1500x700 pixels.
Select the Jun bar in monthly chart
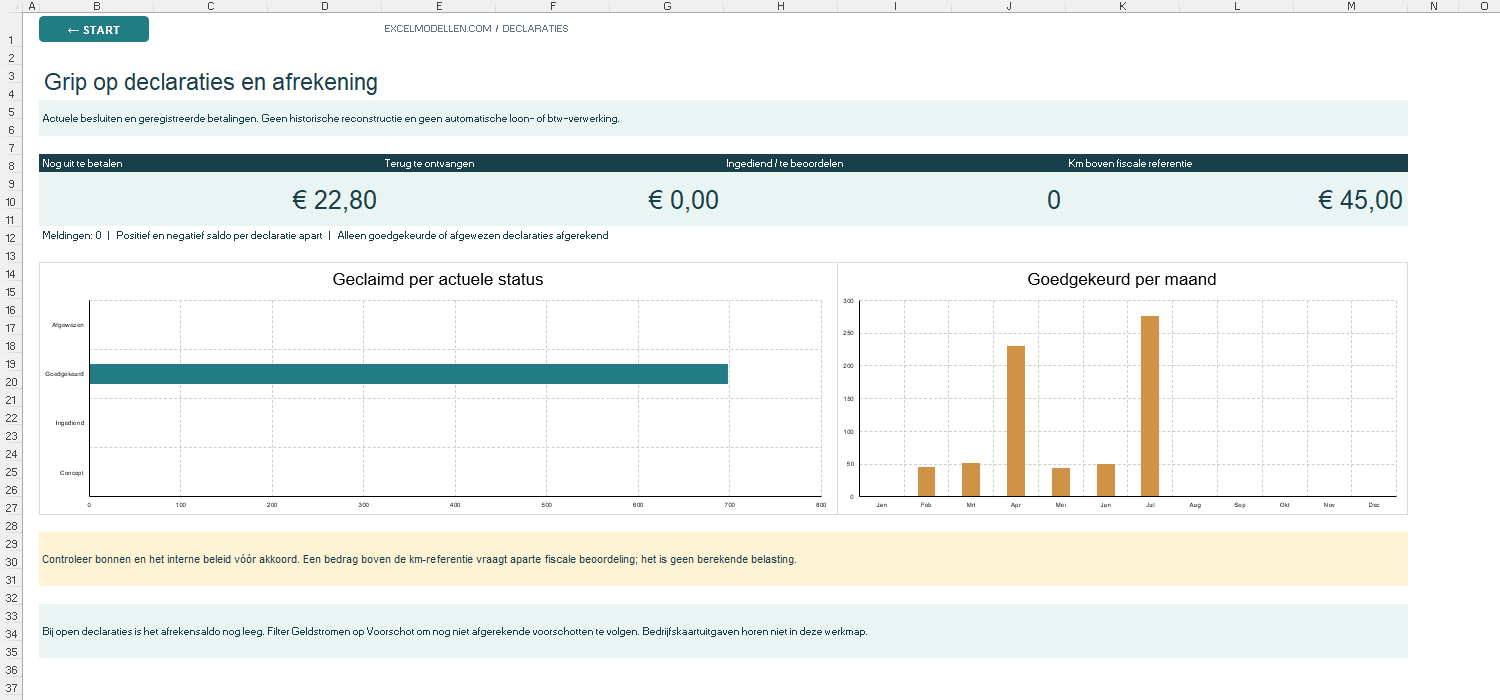point(1105,480)
